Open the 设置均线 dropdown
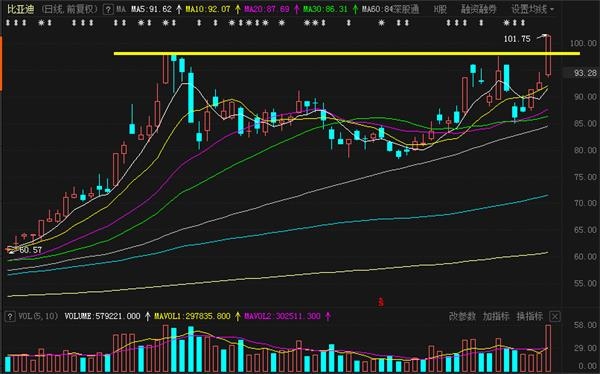 click(532, 9)
